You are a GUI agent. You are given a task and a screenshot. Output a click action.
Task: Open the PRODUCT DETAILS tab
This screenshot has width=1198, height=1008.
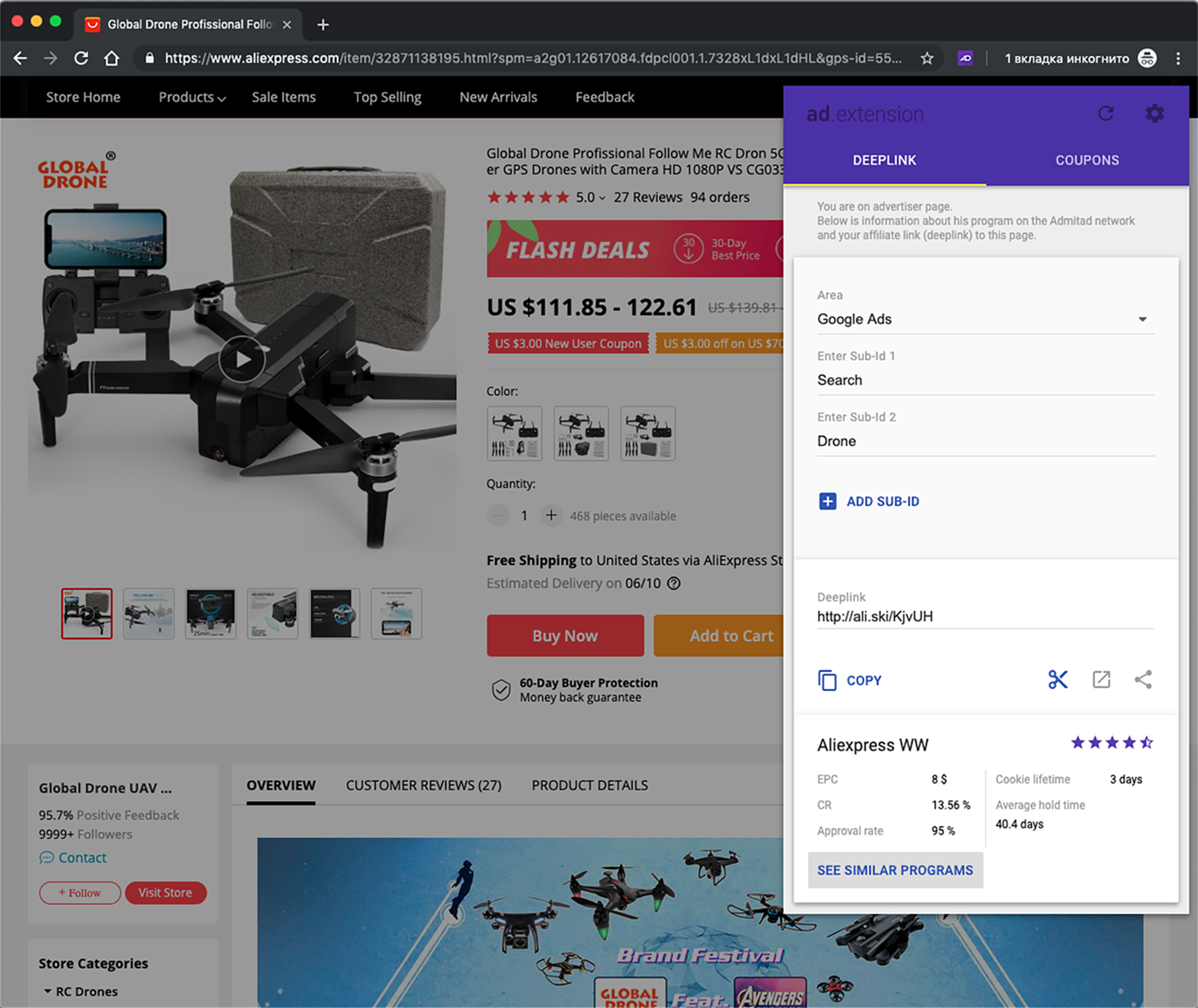(x=590, y=786)
